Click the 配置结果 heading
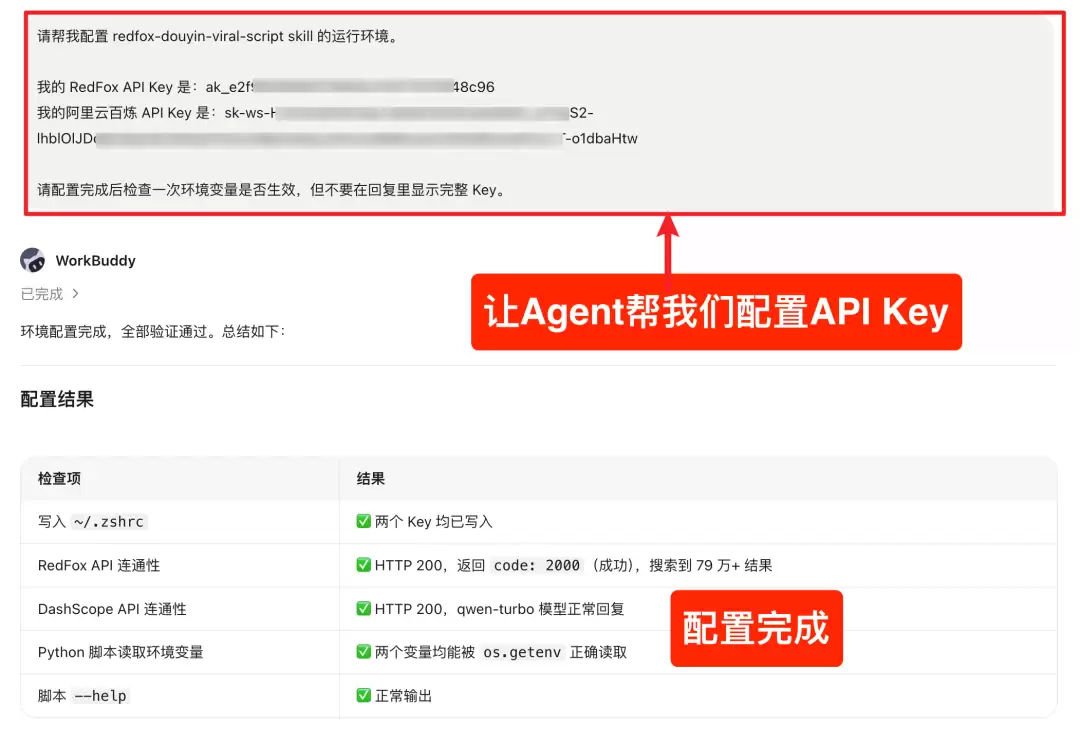 pyautogui.click(x=57, y=399)
